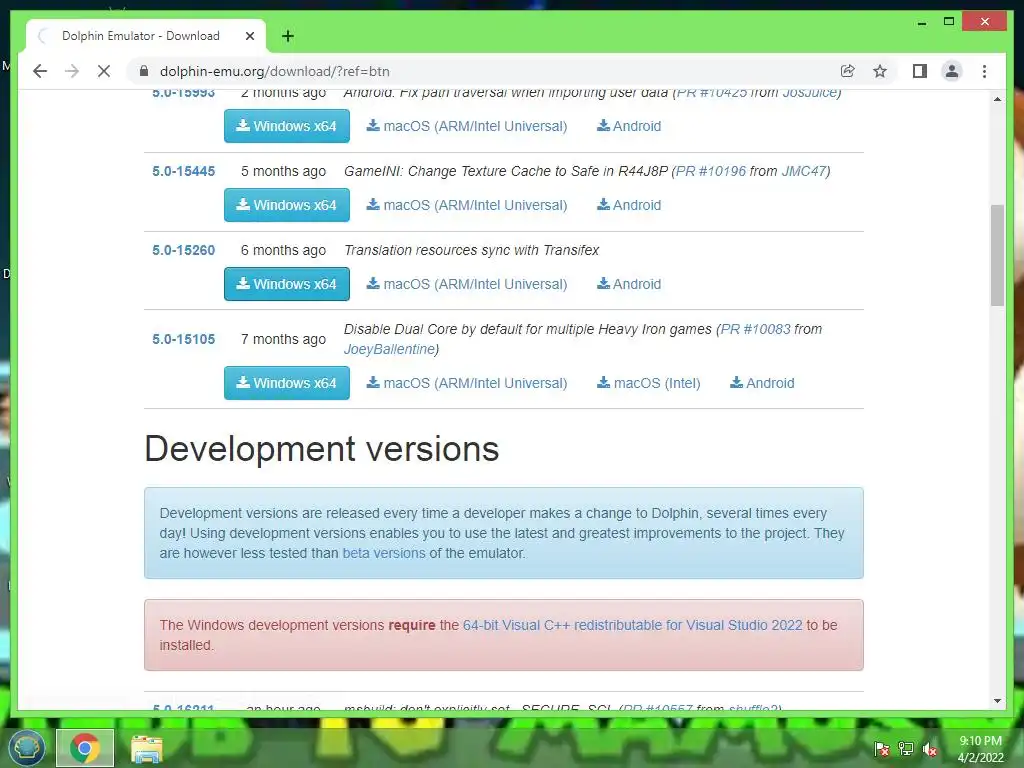This screenshot has width=1024, height=768.
Task: Select the Dolphin Emulator - Download tab
Action: pyautogui.click(x=146, y=36)
